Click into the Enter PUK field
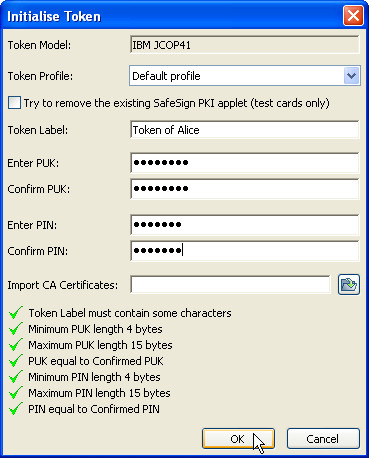The image size is (369, 458). [x=245, y=163]
